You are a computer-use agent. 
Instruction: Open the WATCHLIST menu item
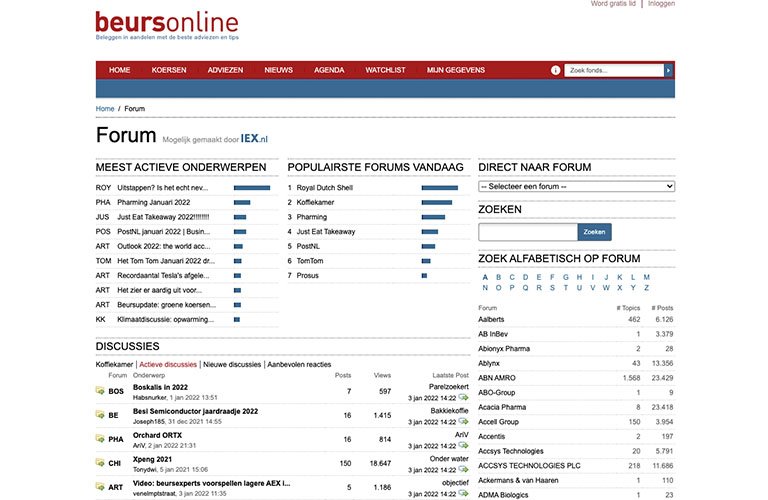[x=385, y=70]
